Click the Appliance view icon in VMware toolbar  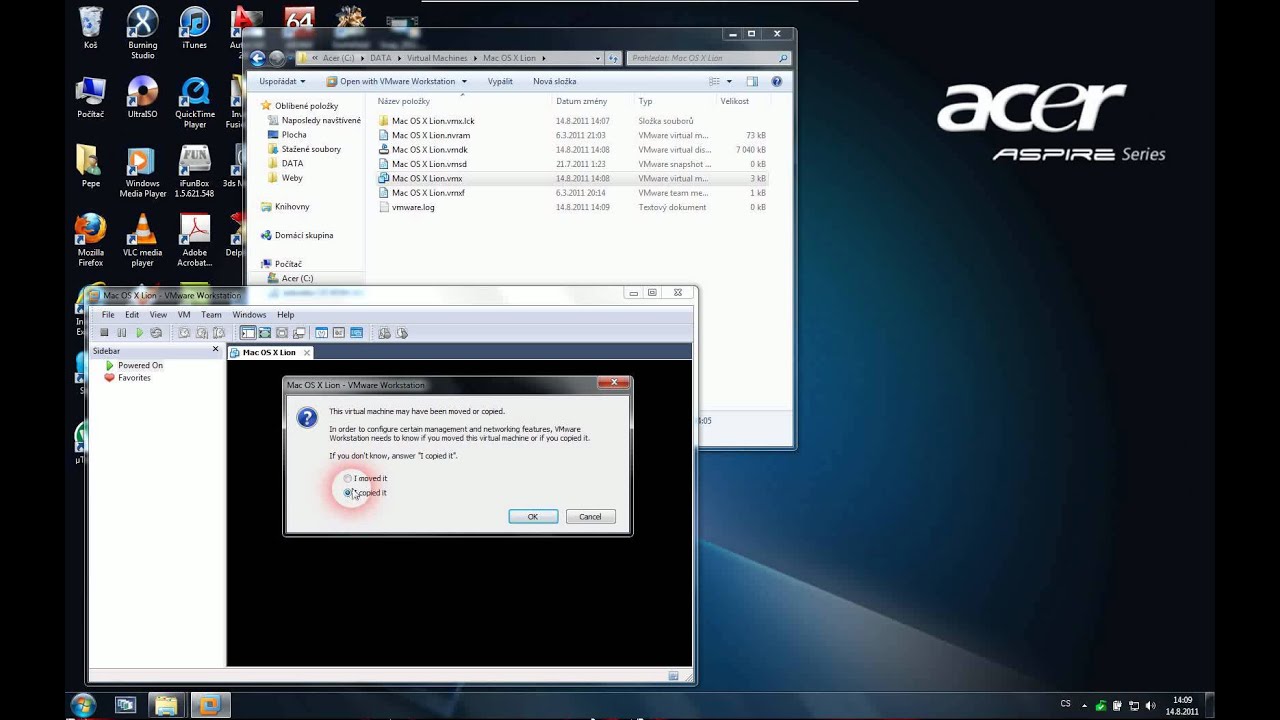pyautogui.click(x=339, y=333)
